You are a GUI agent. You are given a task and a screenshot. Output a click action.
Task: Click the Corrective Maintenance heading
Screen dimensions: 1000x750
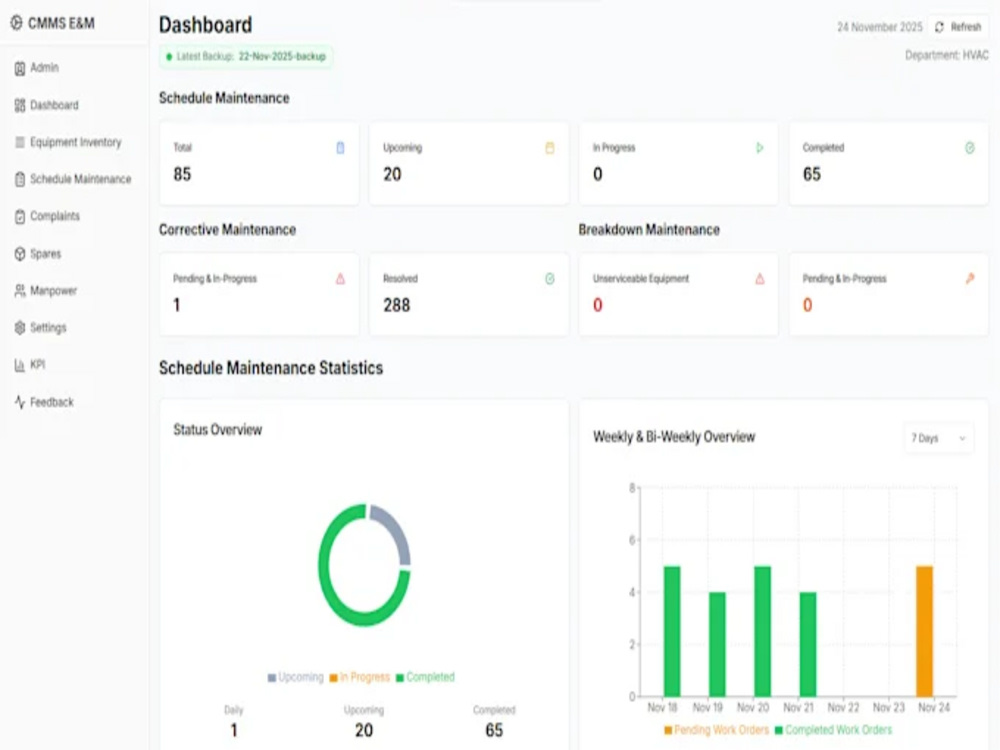[228, 230]
